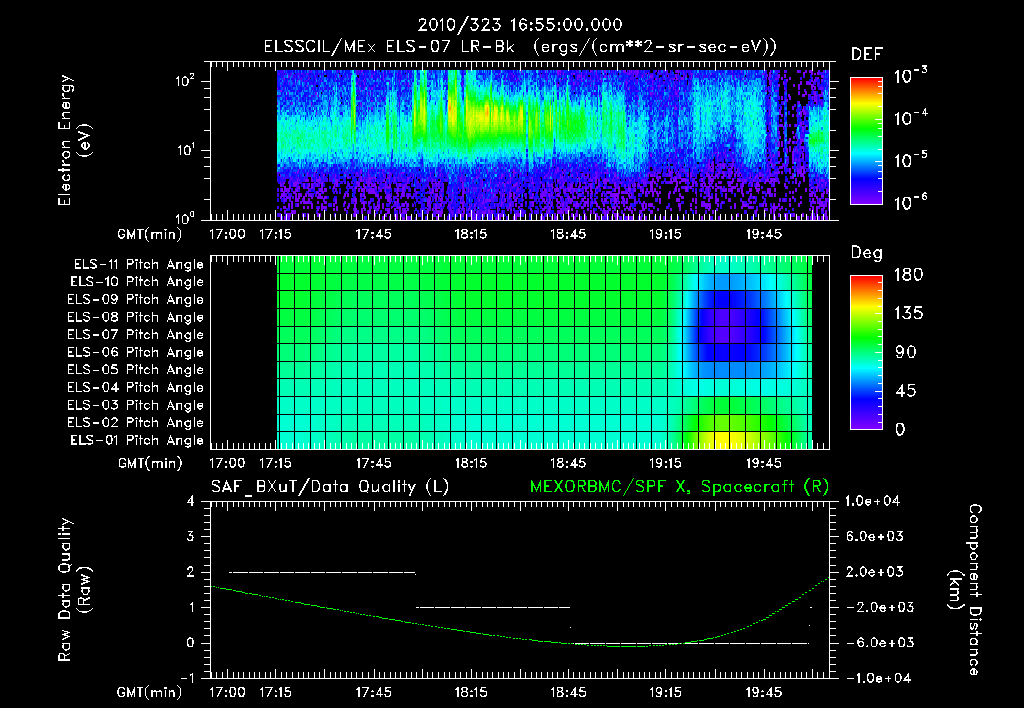Click 18:15 tick under the spectrogram panel
This screenshot has height=708, width=1024.
point(471,234)
